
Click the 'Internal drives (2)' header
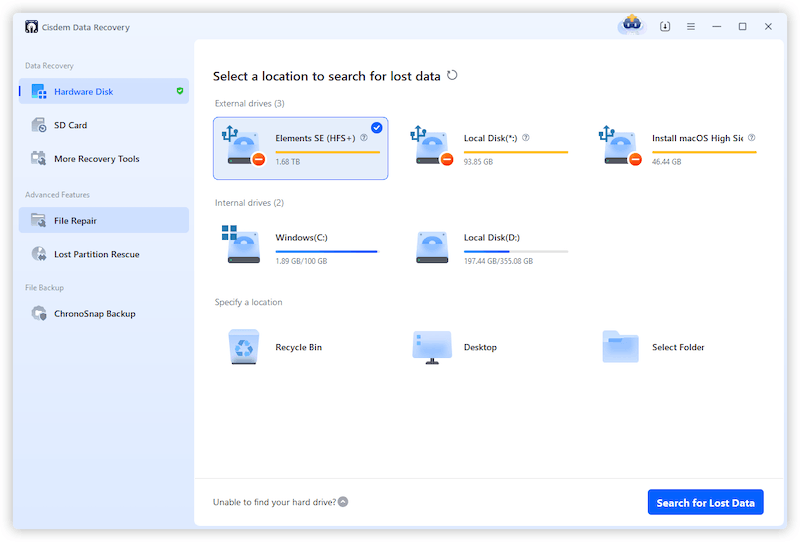[249, 203]
